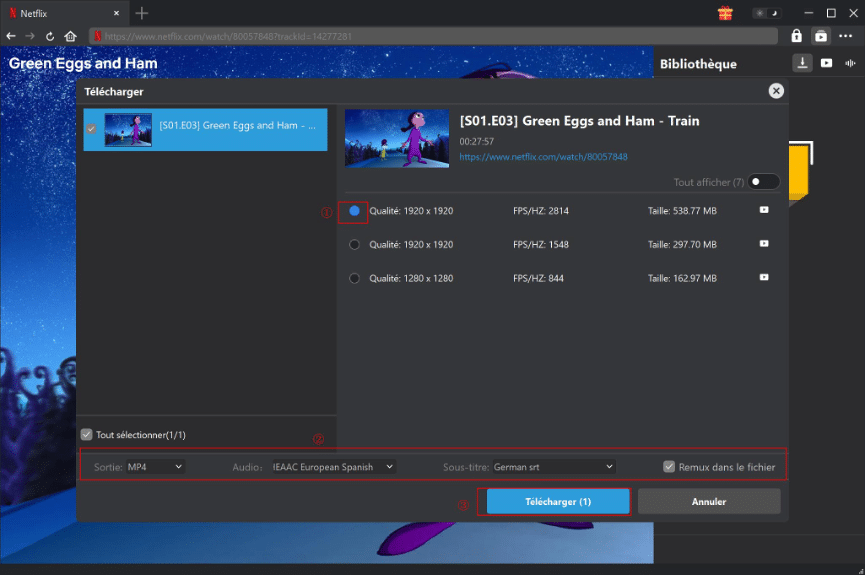This screenshot has height=575, width=866.
Task: Open the Audio language dropdown
Action: [334, 467]
